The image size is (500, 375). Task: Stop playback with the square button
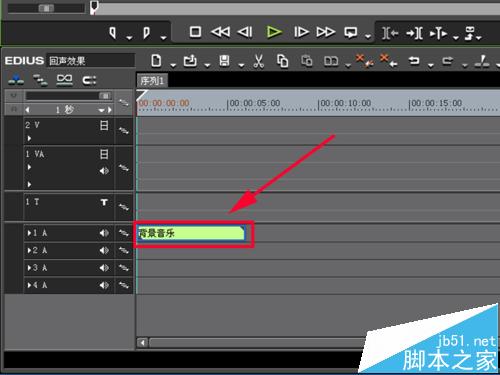click(195, 32)
